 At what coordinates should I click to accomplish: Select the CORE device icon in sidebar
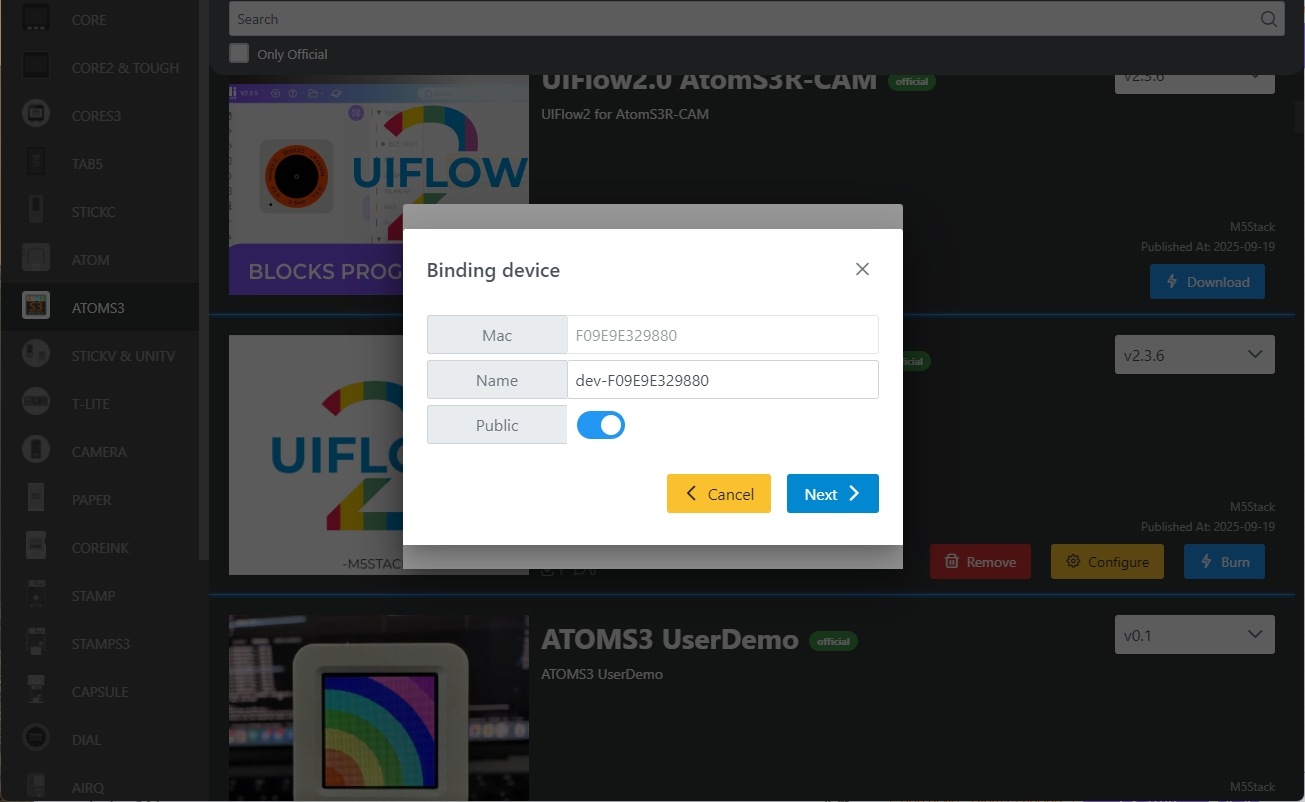[x=36, y=19]
